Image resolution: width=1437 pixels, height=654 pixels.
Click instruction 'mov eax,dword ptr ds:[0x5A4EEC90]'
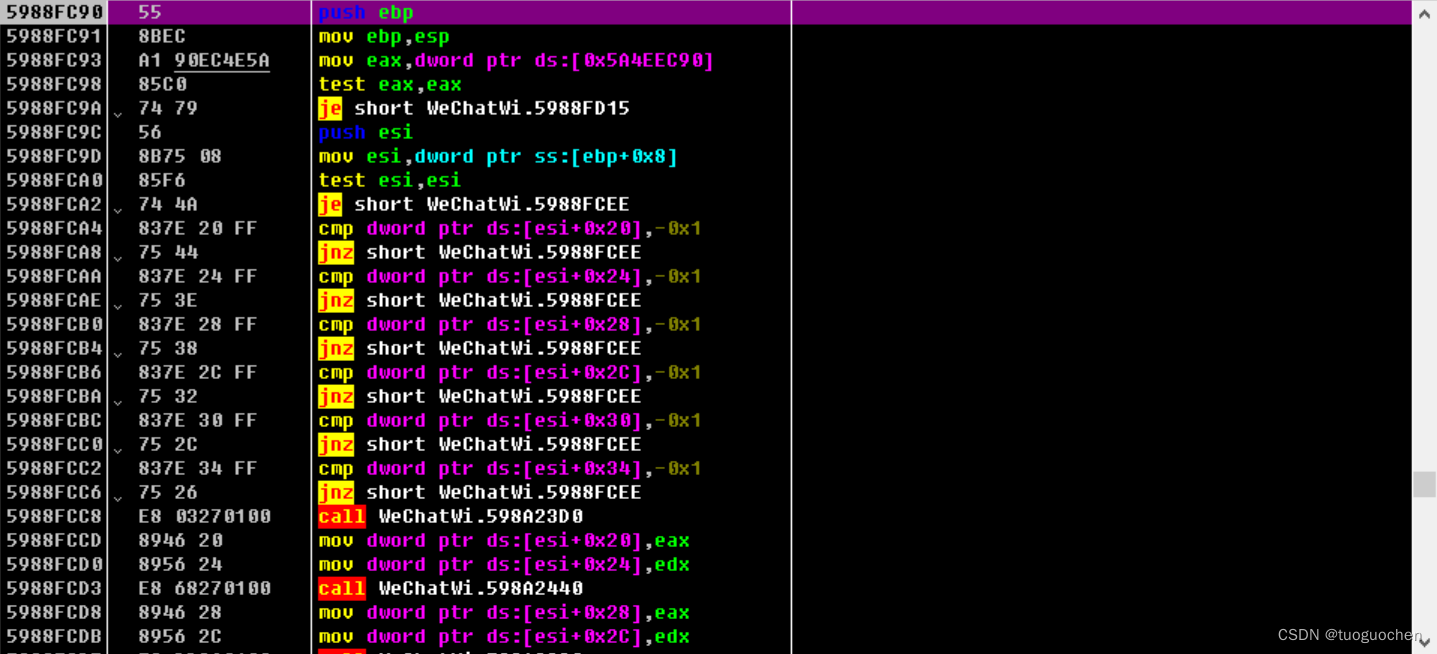point(516,60)
